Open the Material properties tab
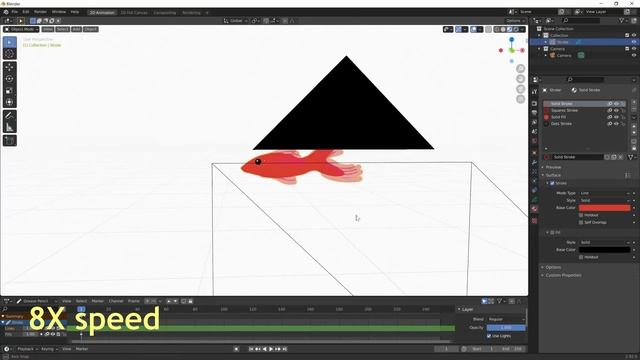640x360 pixels. [534, 209]
